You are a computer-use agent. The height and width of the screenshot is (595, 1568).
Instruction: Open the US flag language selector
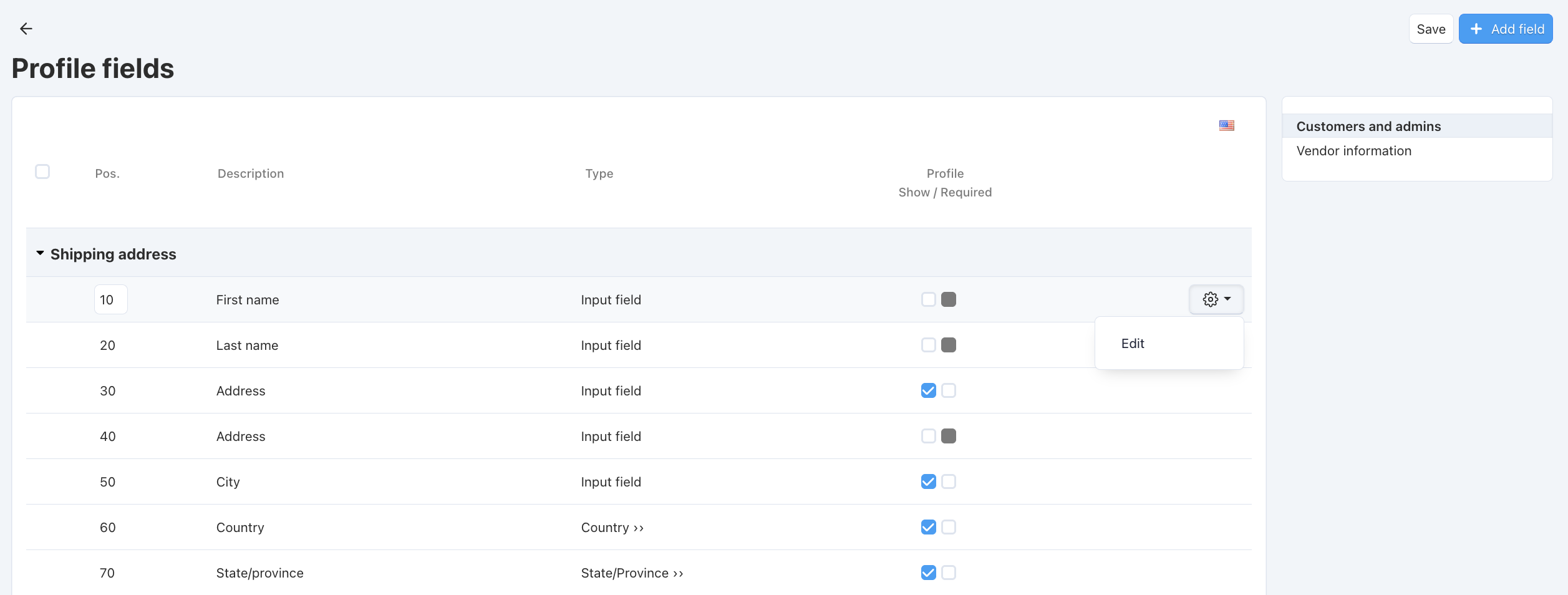(1226, 125)
